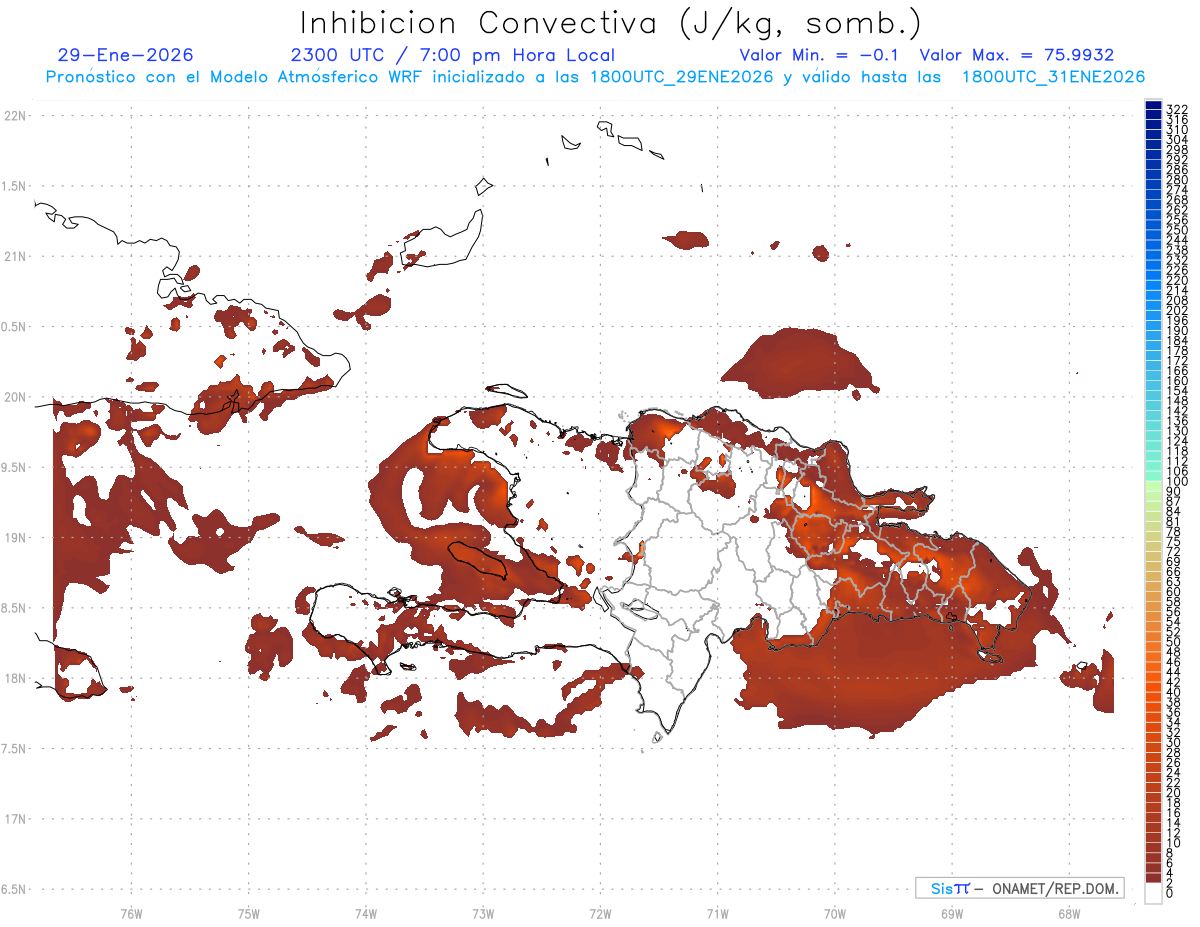Click the 'Valor Max. = 75.9932' text
This screenshot has width=1200, height=927.
[1017, 55]
